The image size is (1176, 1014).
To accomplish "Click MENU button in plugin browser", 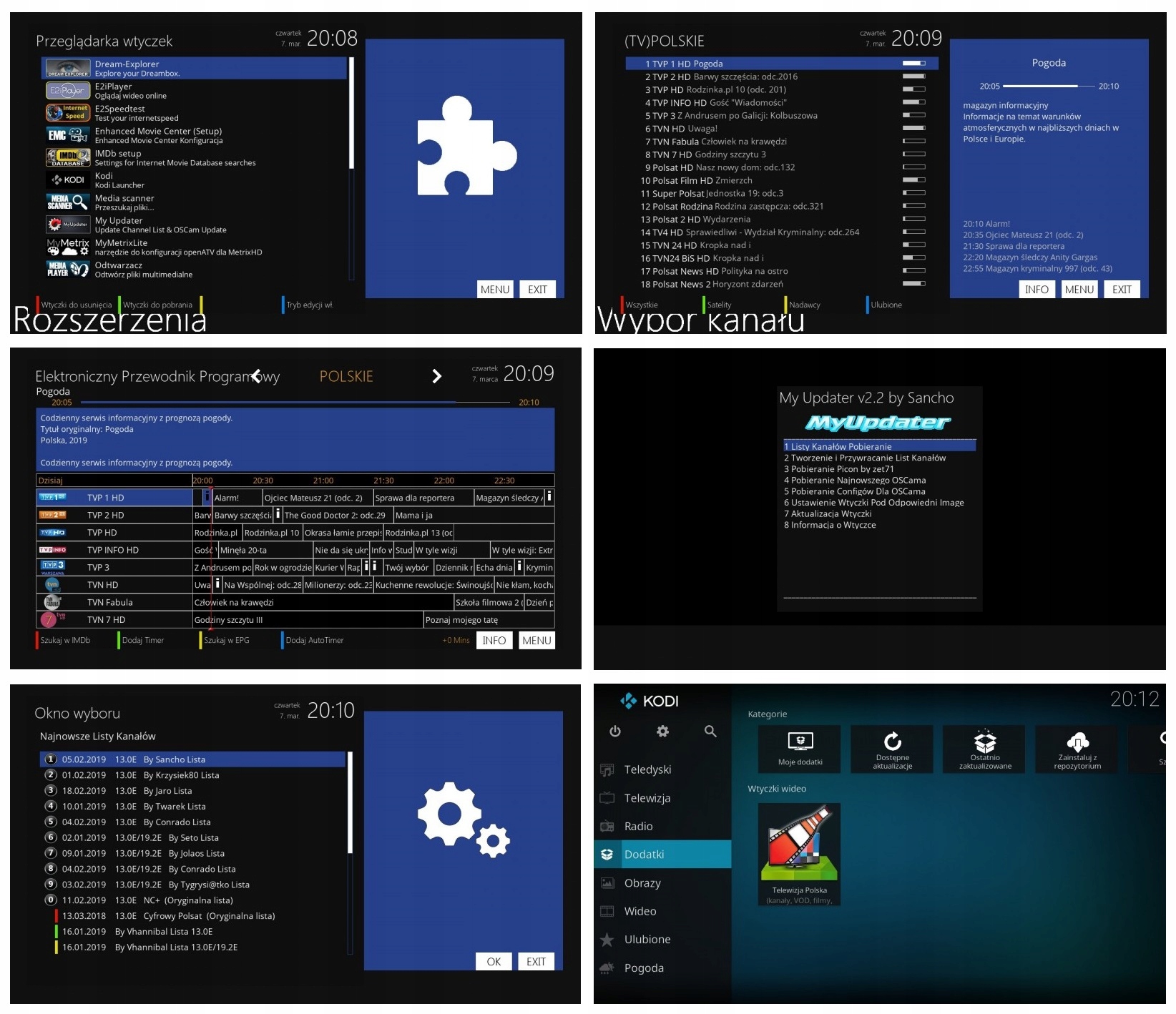I will (x=494, y=290).
